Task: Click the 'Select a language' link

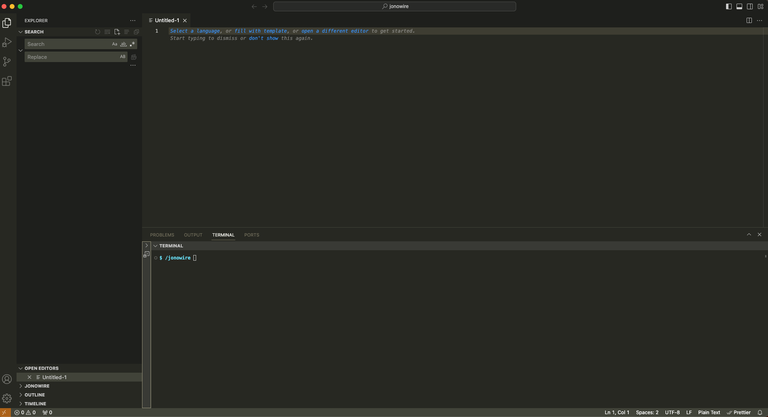Action: point(195,31)
